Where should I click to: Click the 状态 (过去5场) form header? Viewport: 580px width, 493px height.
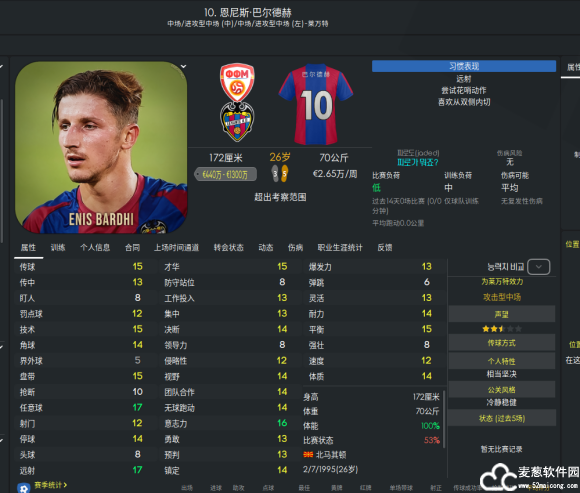(x=502, y=418)
